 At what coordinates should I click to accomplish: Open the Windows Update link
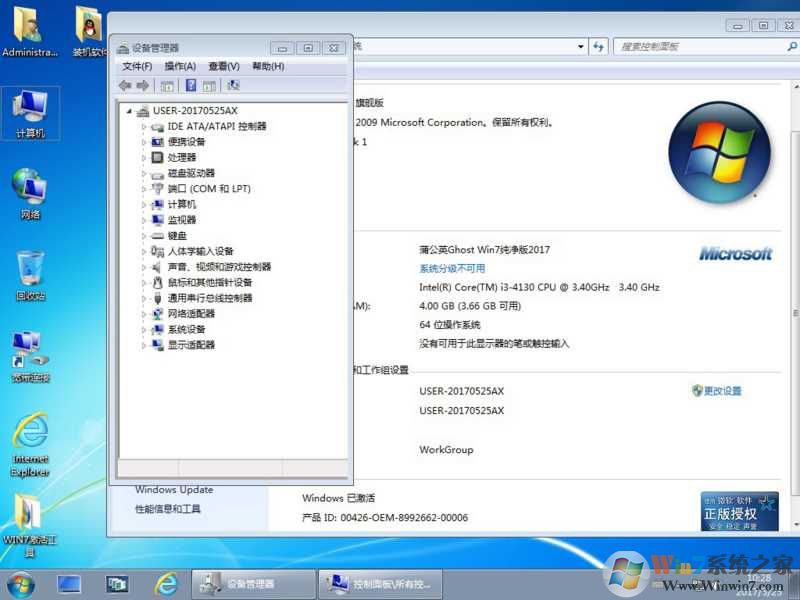174,490
